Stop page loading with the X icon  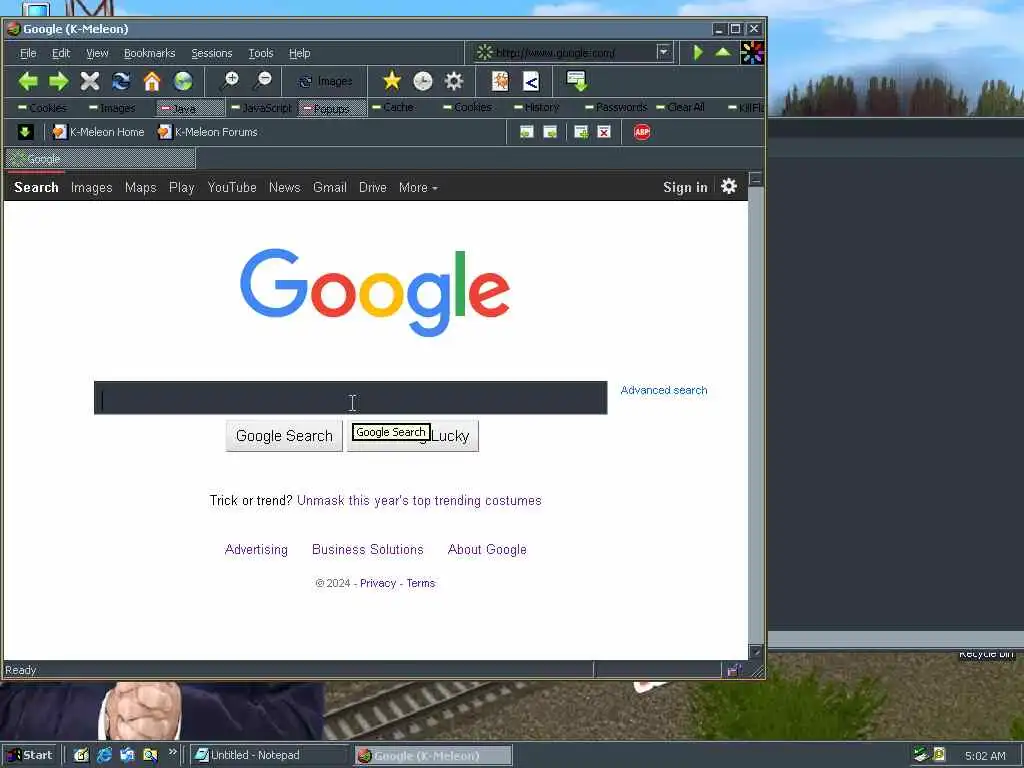pos(90,82)
